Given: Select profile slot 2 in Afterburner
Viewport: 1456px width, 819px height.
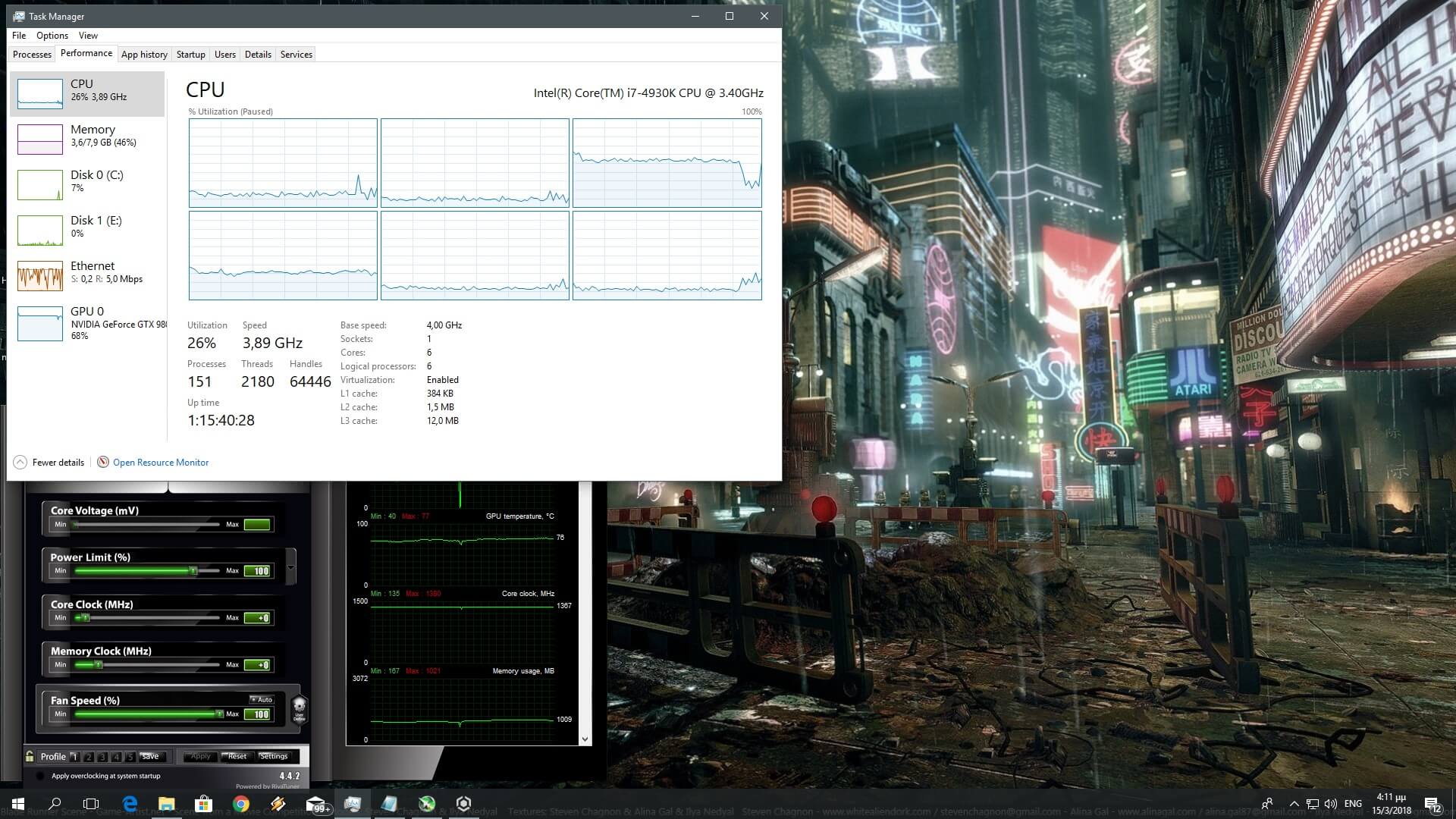Looking at the screenshot, I should [89, 756].
